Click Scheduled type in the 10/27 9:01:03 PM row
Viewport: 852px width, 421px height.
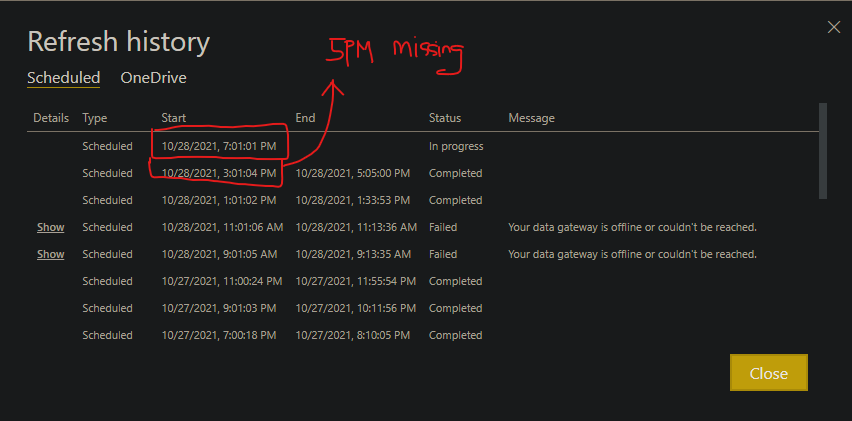(x=108, y=308)
